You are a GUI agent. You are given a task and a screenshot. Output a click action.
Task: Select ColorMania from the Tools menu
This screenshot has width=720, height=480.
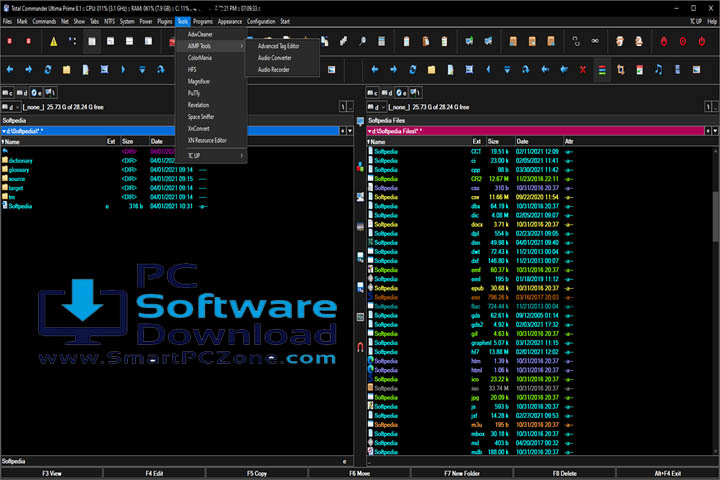(211, 58)
